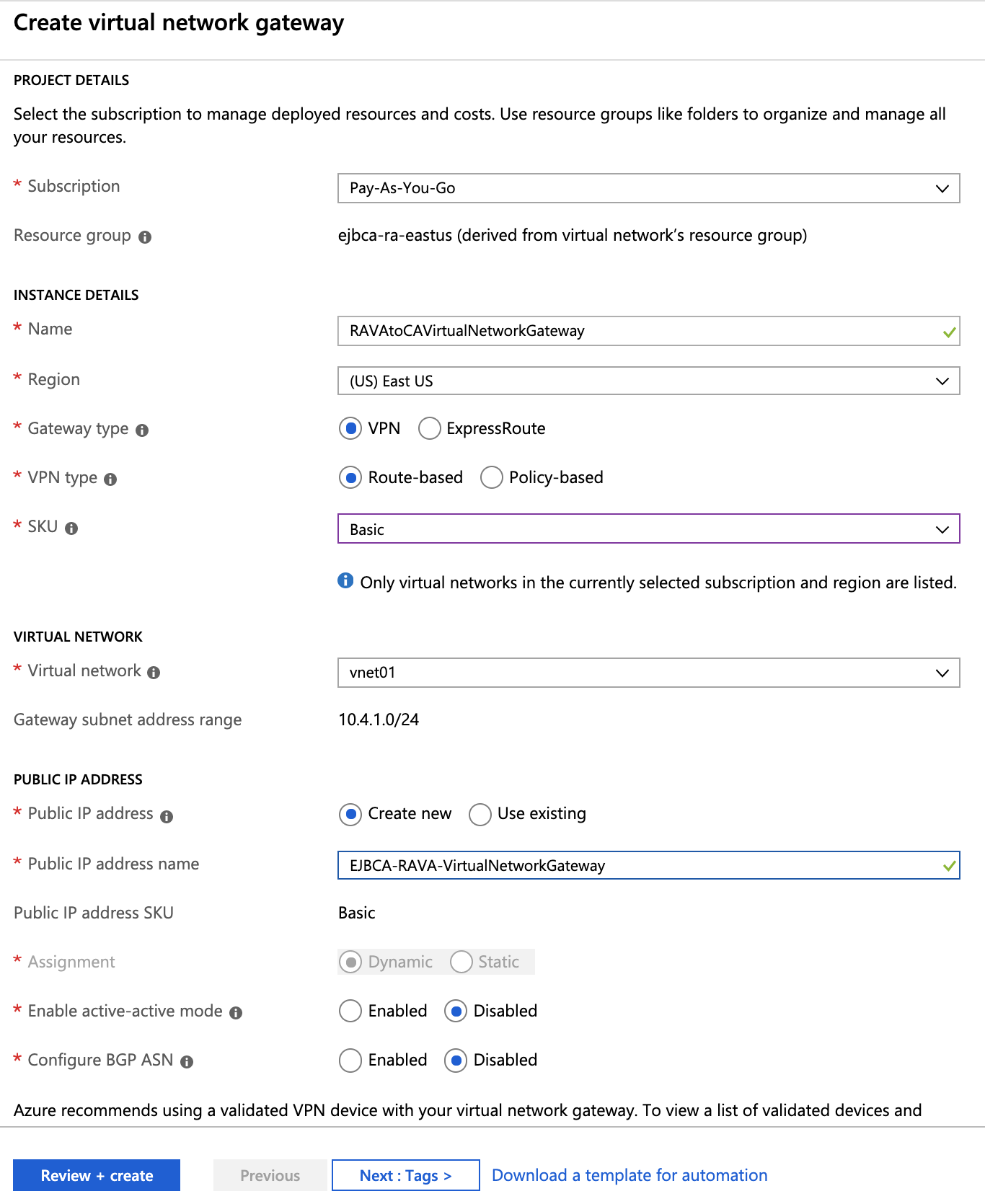The image size is (985, 1204).
Task: Open the Subscription dropdown
Action: [x=648, y=188]
